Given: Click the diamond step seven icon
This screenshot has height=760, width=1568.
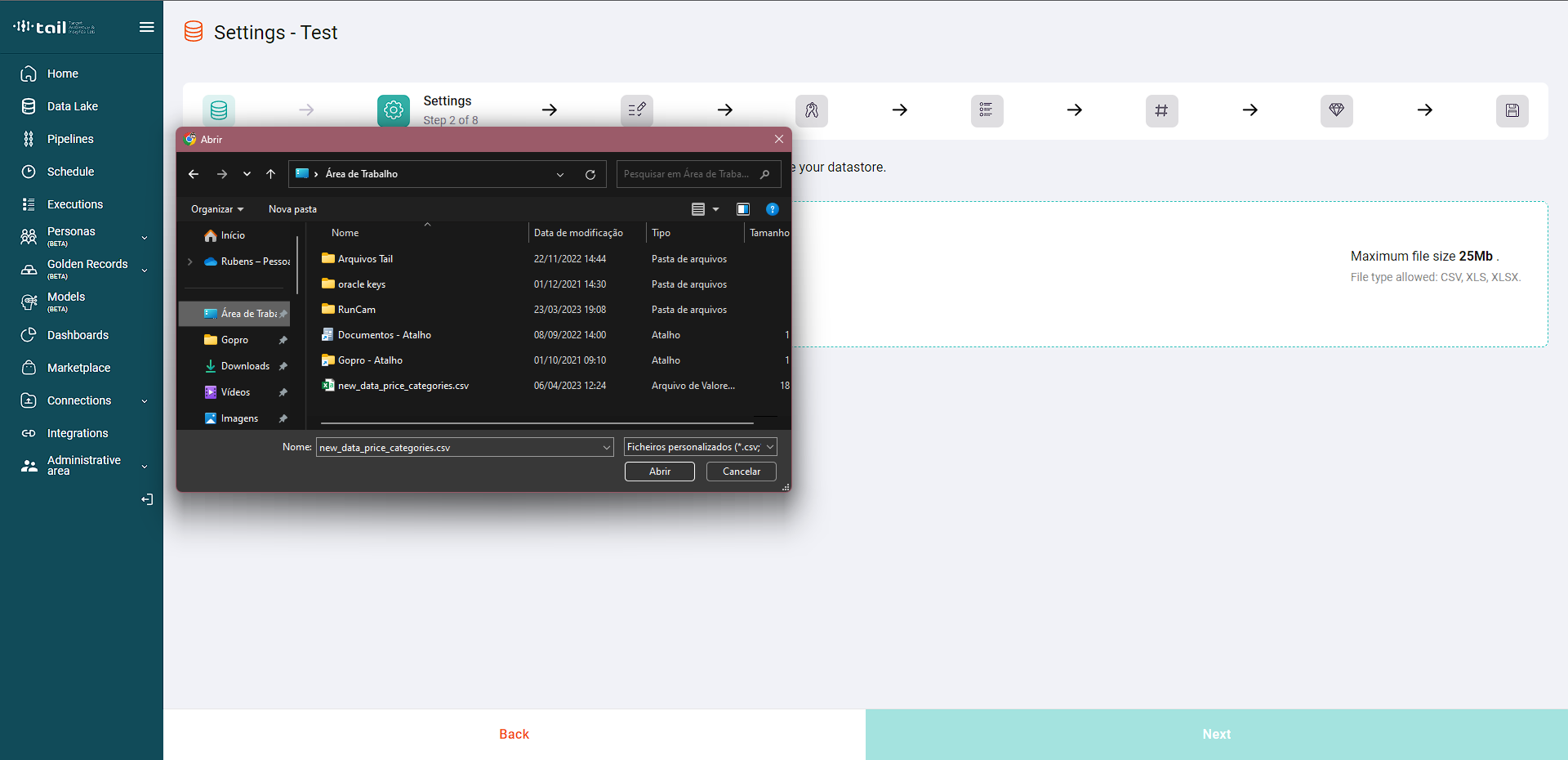Looking at the screenshot, I should [1336, 110].
